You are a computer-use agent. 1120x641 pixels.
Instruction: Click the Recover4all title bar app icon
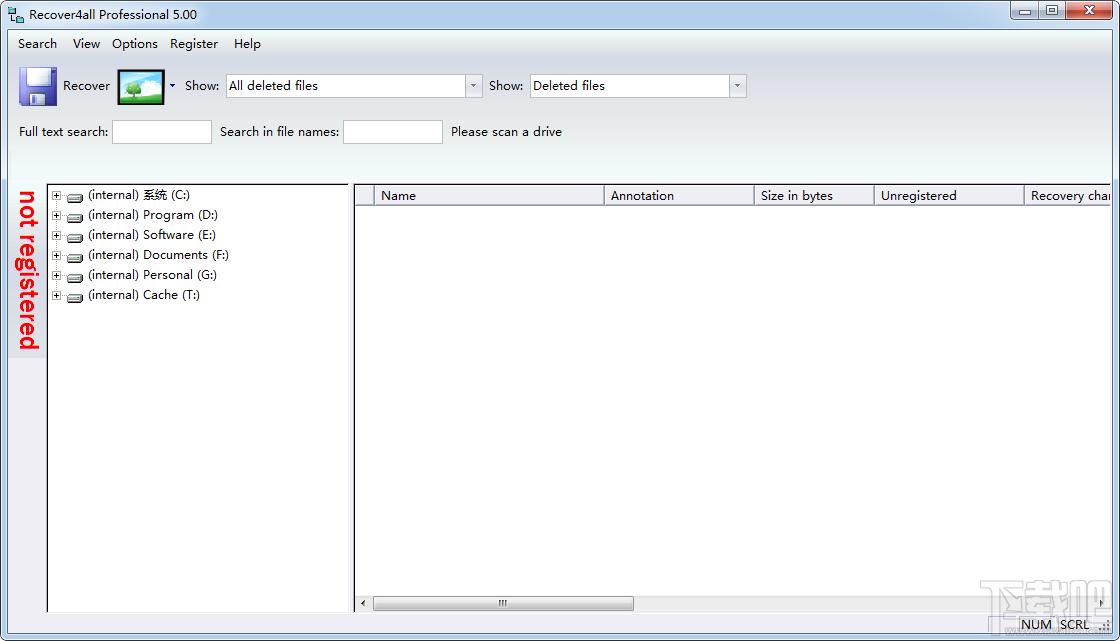tap(16, 14)
